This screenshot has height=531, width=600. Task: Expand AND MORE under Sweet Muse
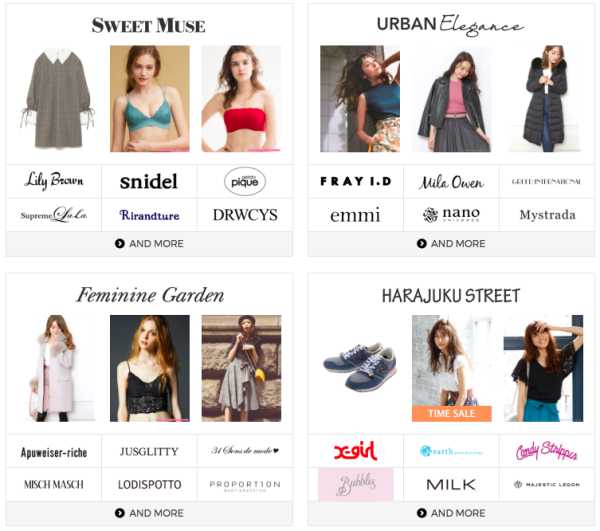coord(149,244)
